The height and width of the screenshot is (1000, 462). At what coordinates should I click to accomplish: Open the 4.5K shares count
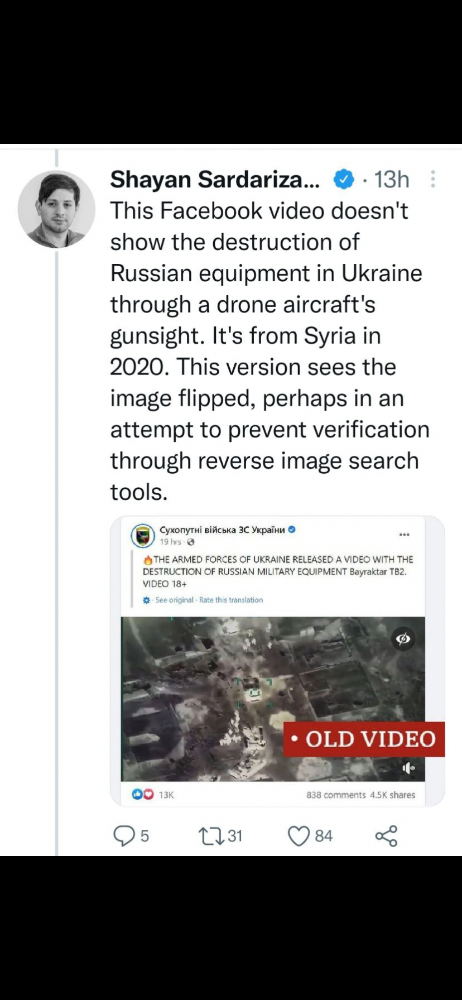(x=392, y=795)
